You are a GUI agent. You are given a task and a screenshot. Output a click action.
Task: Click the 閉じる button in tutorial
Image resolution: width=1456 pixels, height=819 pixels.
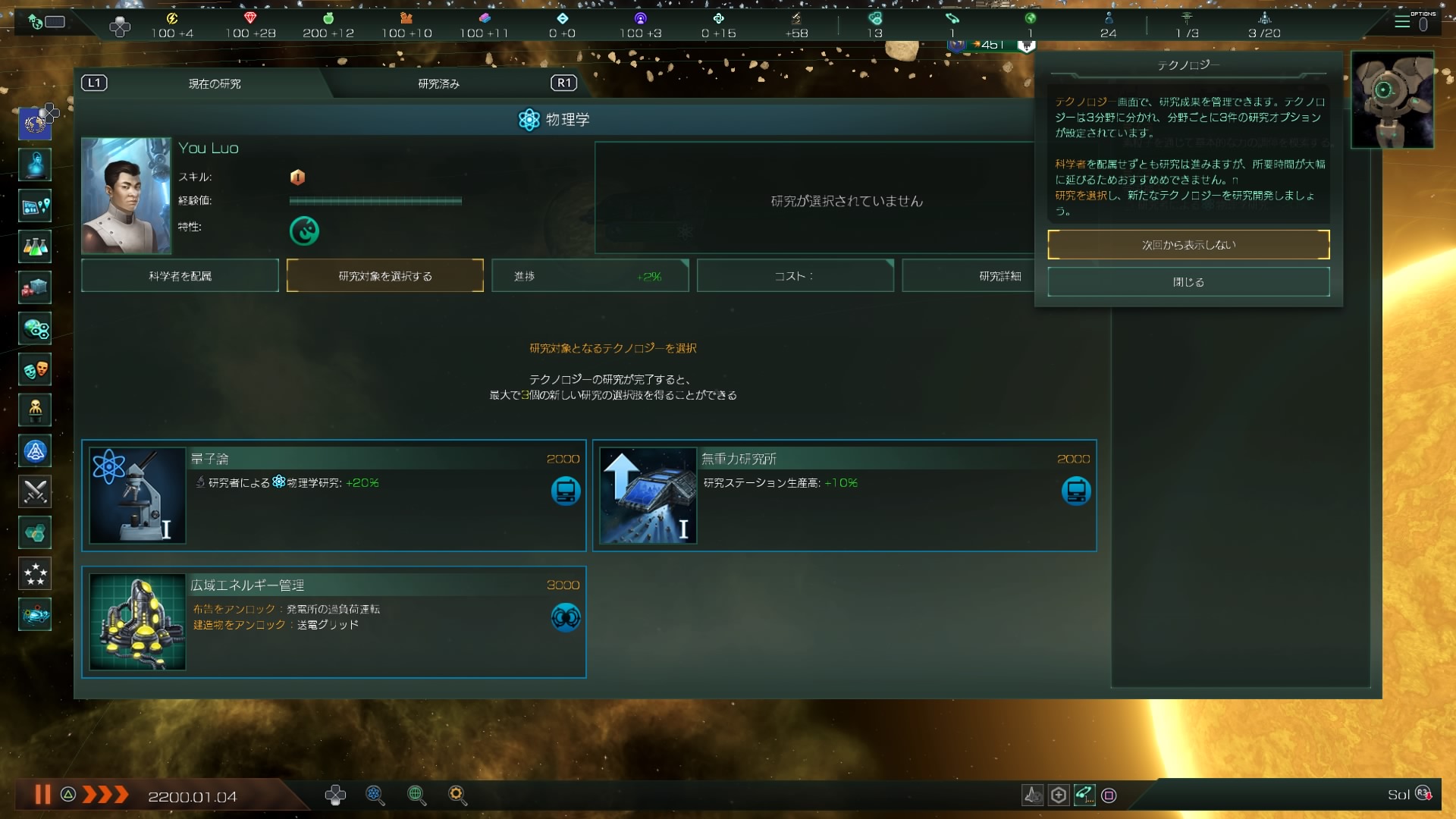pos(1188,282)
